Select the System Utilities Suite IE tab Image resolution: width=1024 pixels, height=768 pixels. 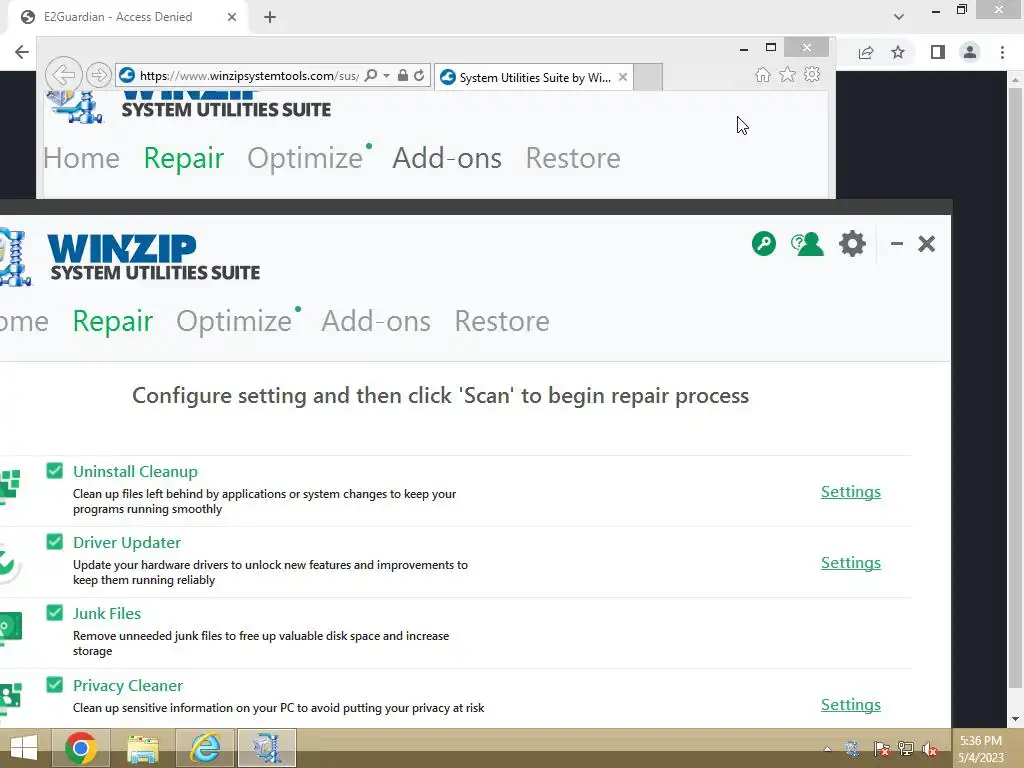click(x=532, y=77)
